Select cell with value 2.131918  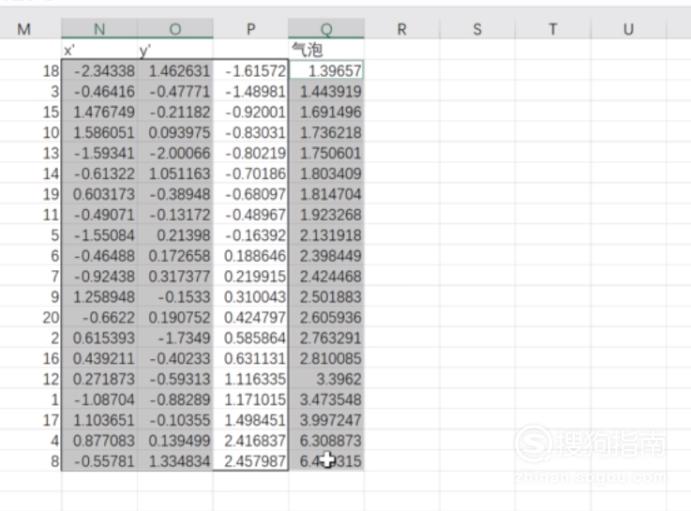(327, 235)
